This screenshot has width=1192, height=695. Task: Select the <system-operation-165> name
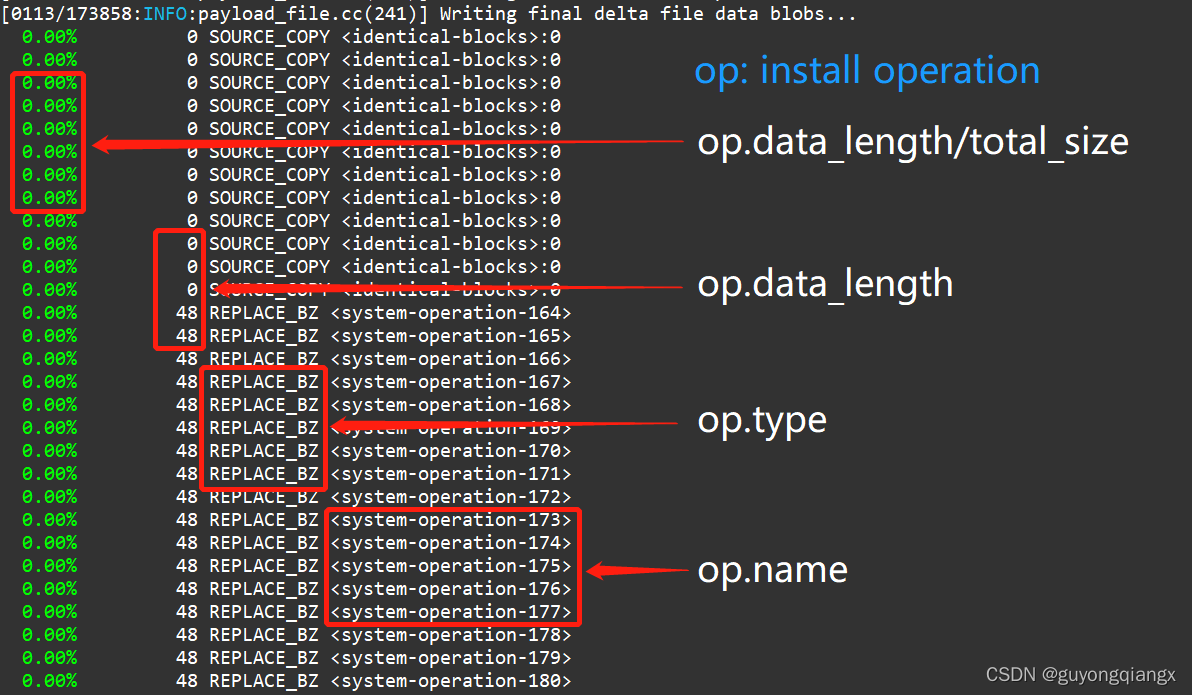click(451, 336)
